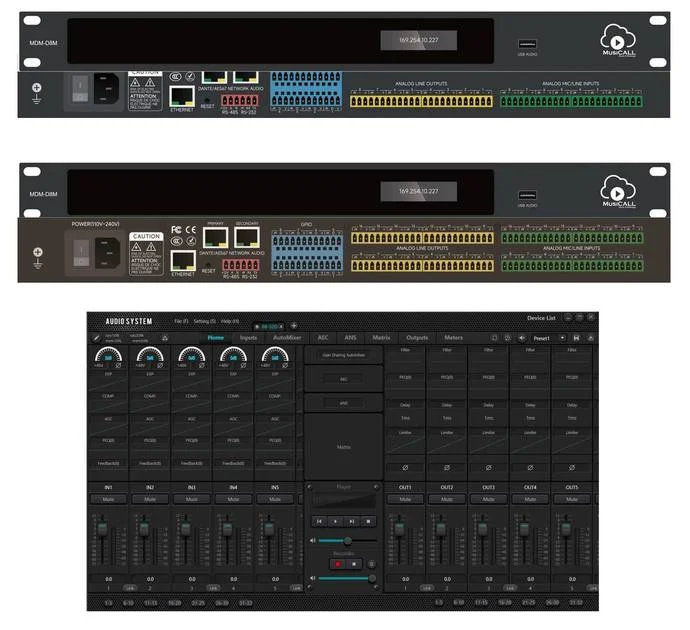Open the File menu
The height and width of the screenshot is (630, 690).
pos(181,321)
